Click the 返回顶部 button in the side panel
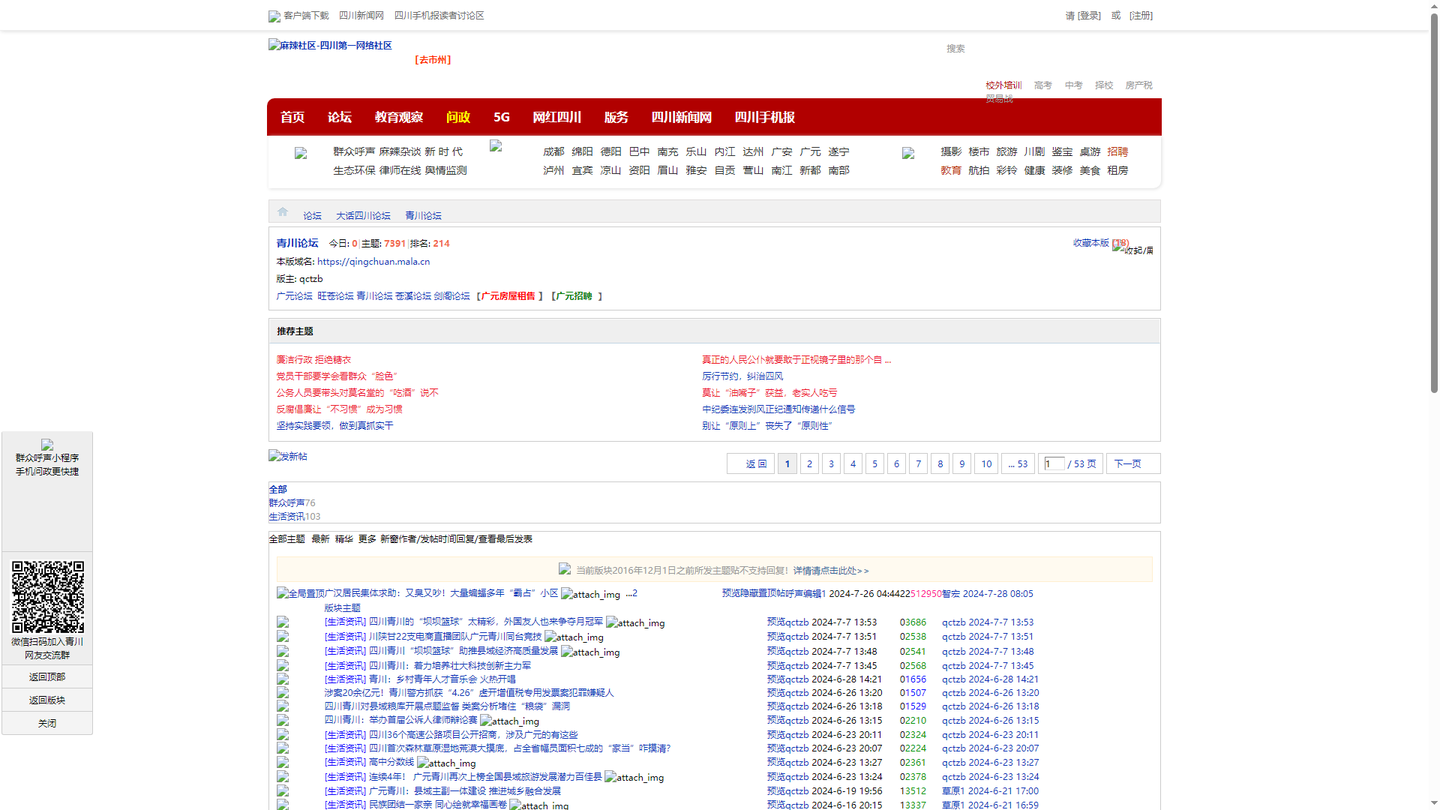Screen dimensions: 1440x810 pyautogui.click(x=47, y=677)
